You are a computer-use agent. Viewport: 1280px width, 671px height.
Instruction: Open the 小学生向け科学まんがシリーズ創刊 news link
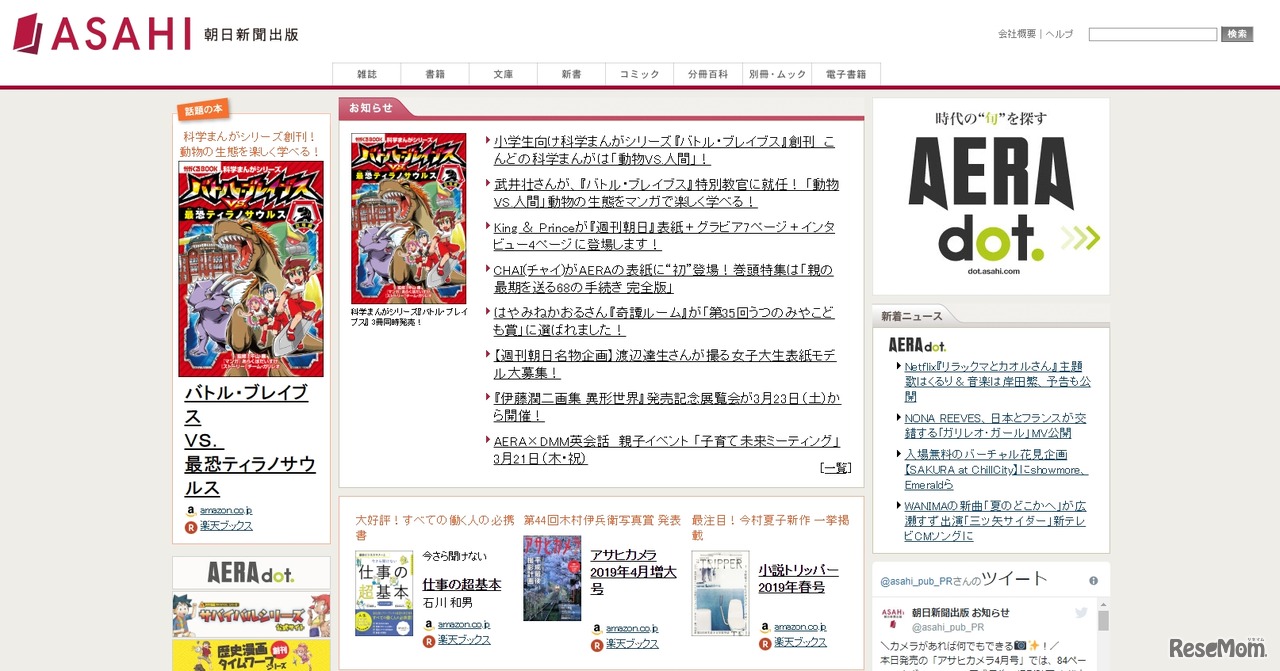pyautogui.click(x=664, y=150)
